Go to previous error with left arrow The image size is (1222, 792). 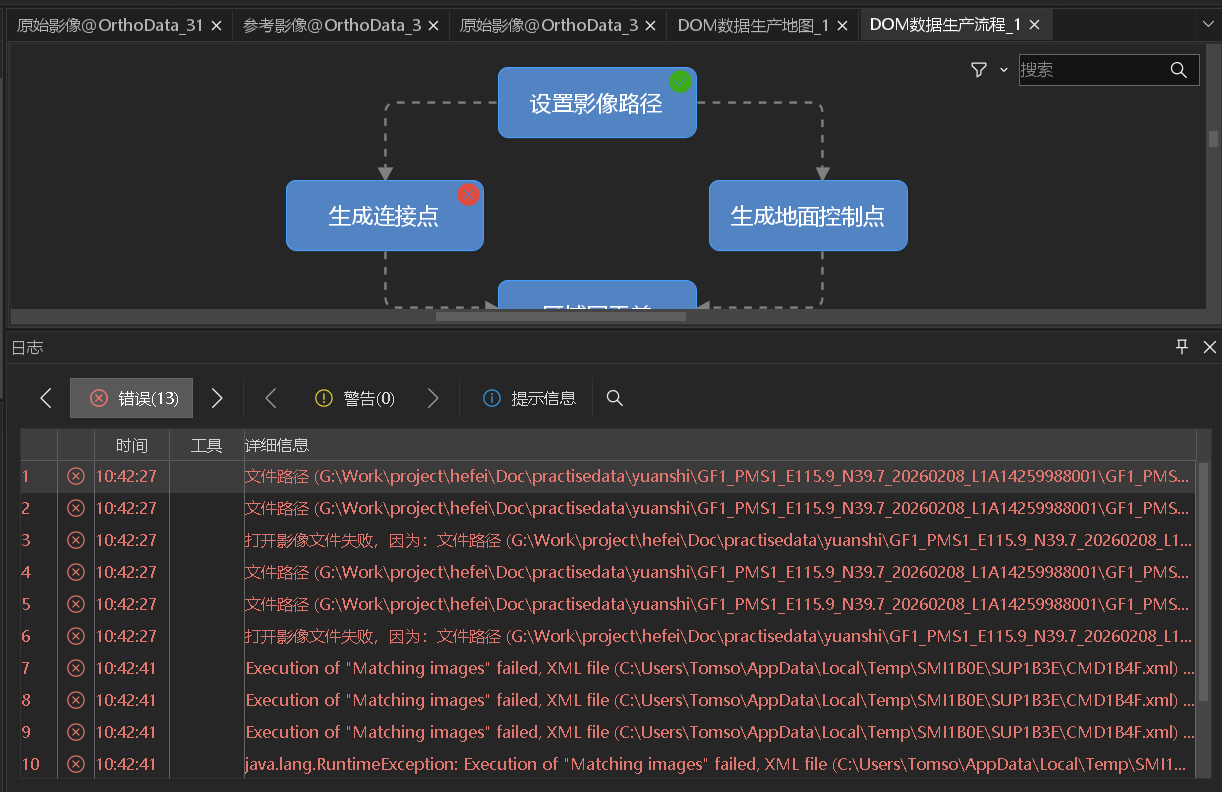point(46,398)
